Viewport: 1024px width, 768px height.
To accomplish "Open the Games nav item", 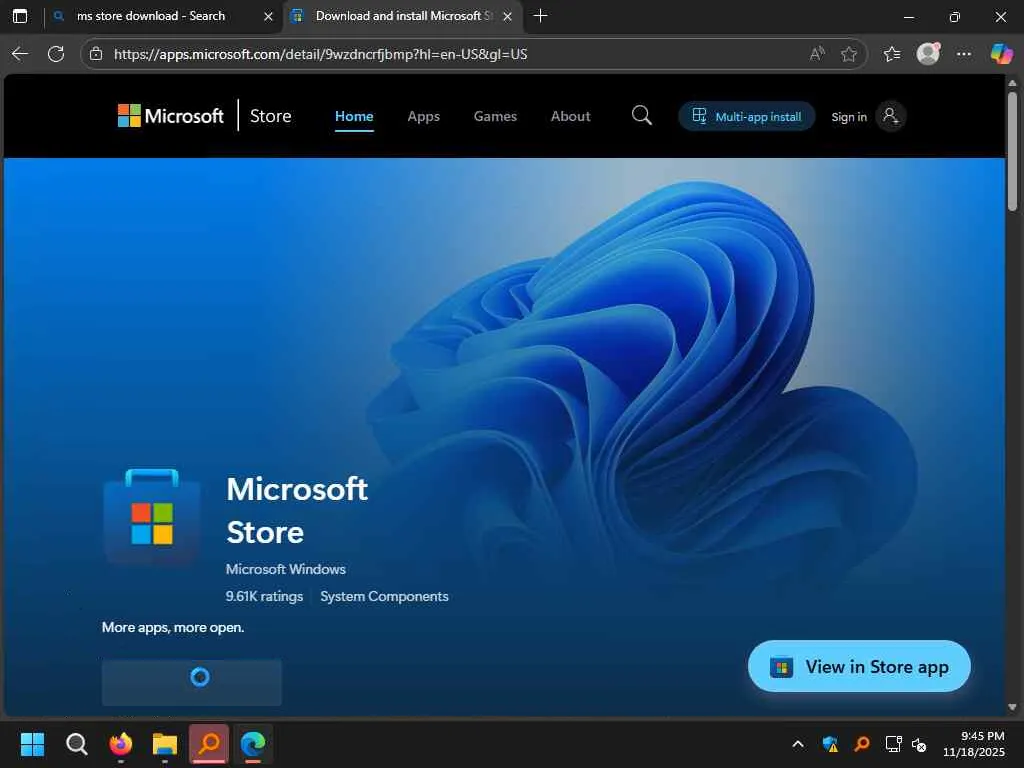I will point(495,116).
